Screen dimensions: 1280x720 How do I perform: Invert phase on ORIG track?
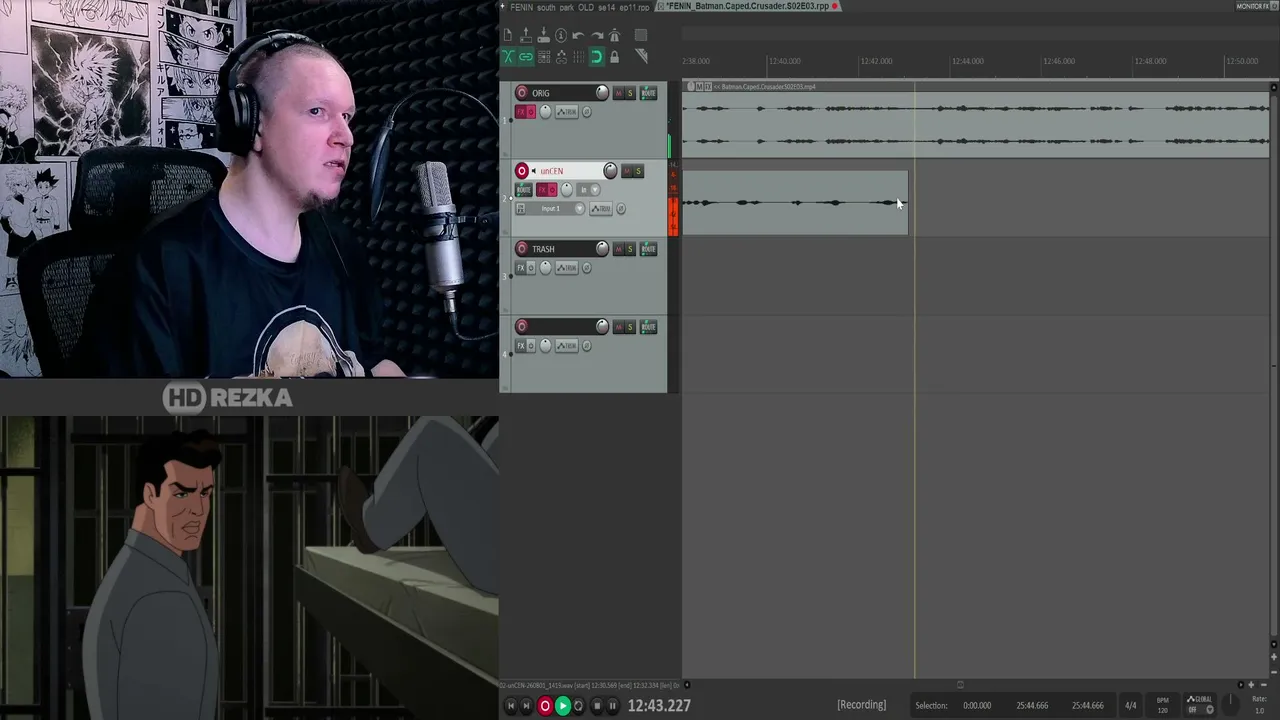click(587, 111)
